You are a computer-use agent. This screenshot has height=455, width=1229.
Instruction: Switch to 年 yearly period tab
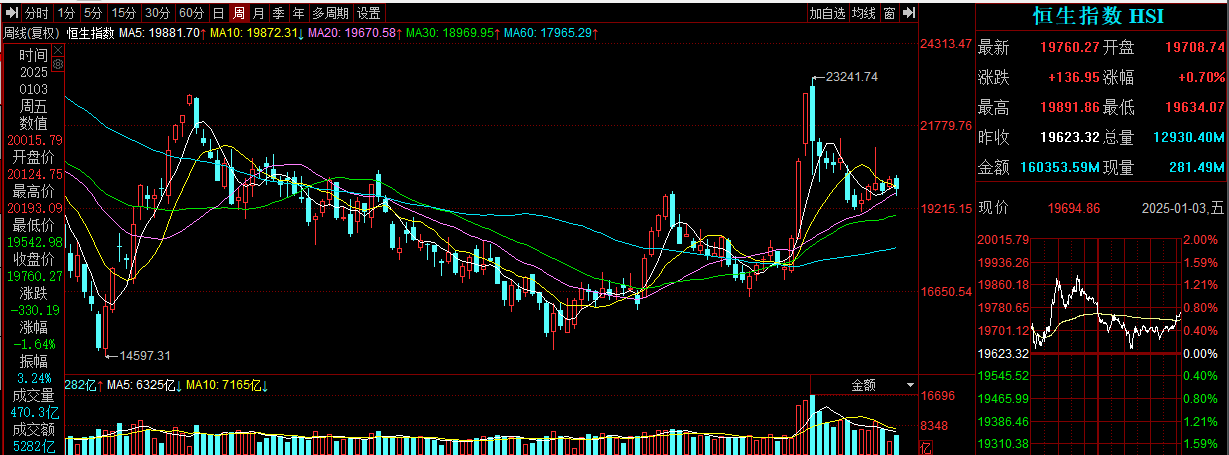point(298,13)
